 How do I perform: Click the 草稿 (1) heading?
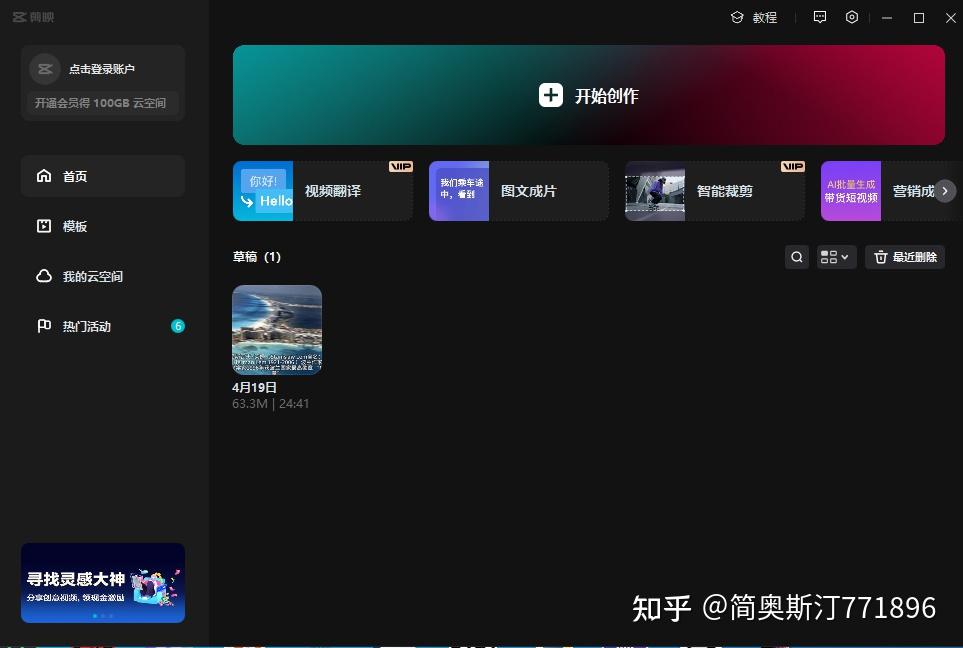[x=257, y=257]
